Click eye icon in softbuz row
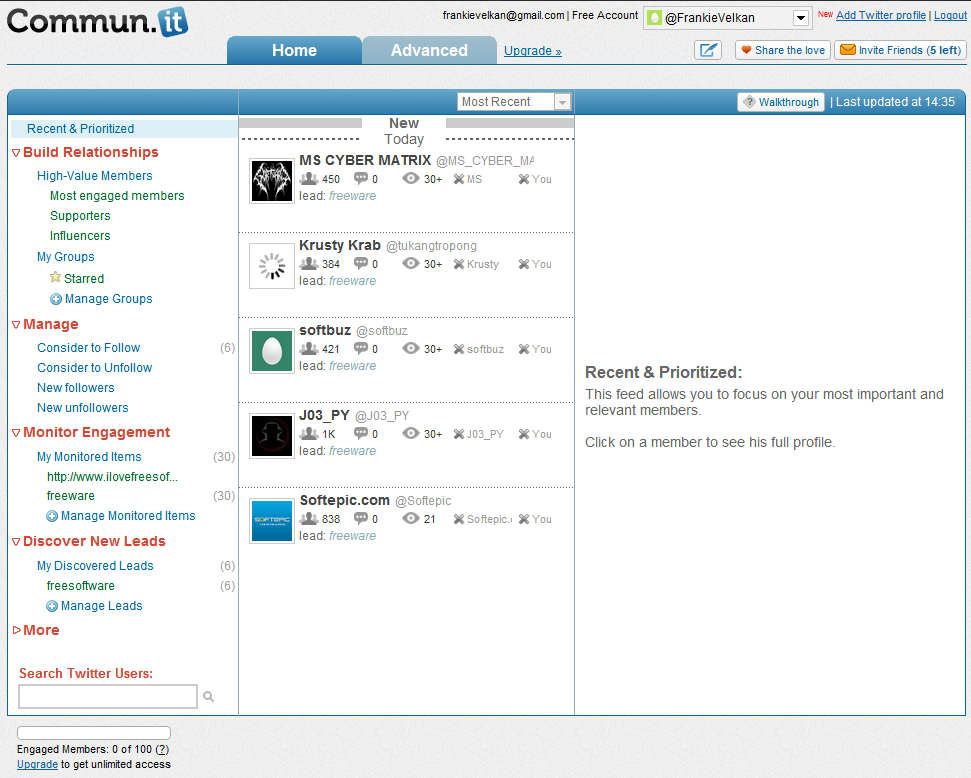 (411, 348)
